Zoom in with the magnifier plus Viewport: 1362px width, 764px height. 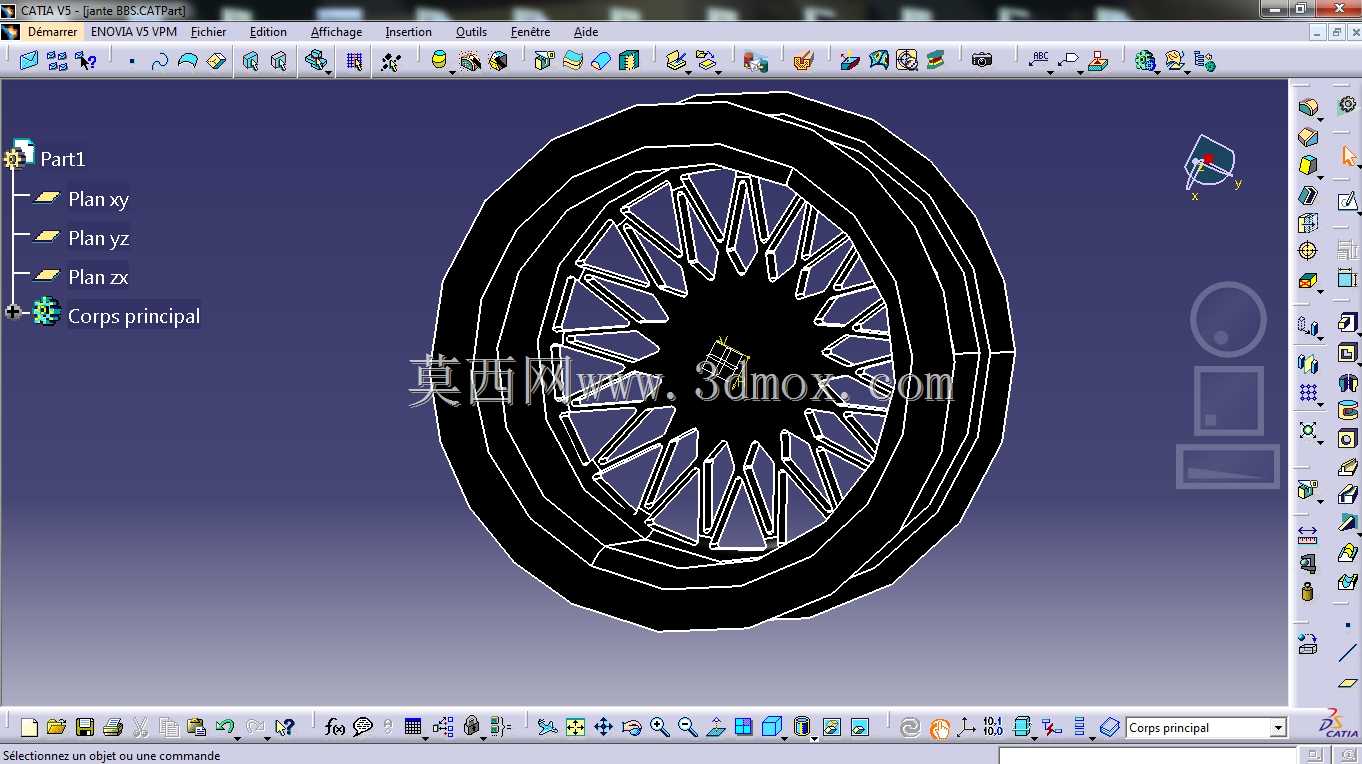point(659,727)
